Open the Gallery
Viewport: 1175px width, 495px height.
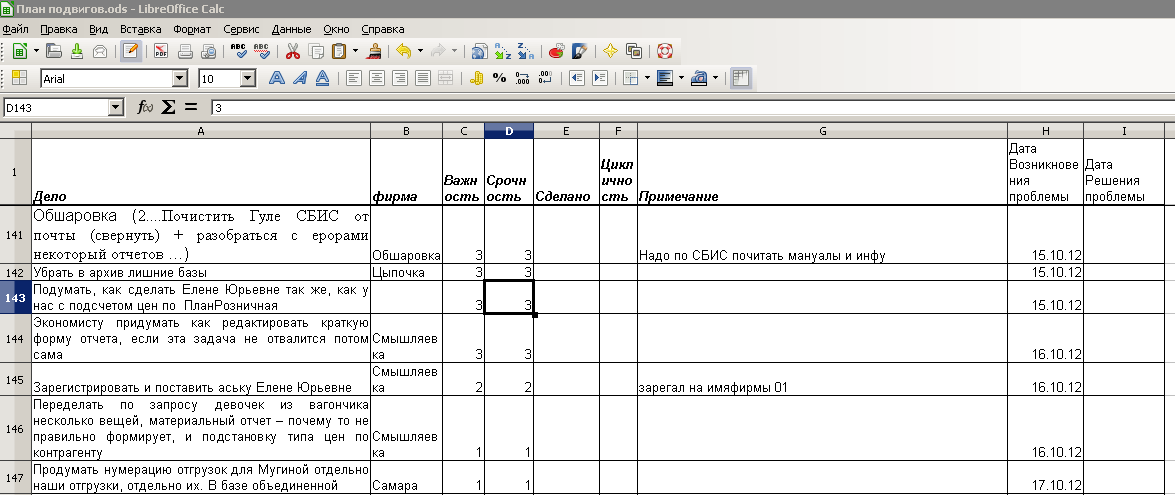[634, 51]
